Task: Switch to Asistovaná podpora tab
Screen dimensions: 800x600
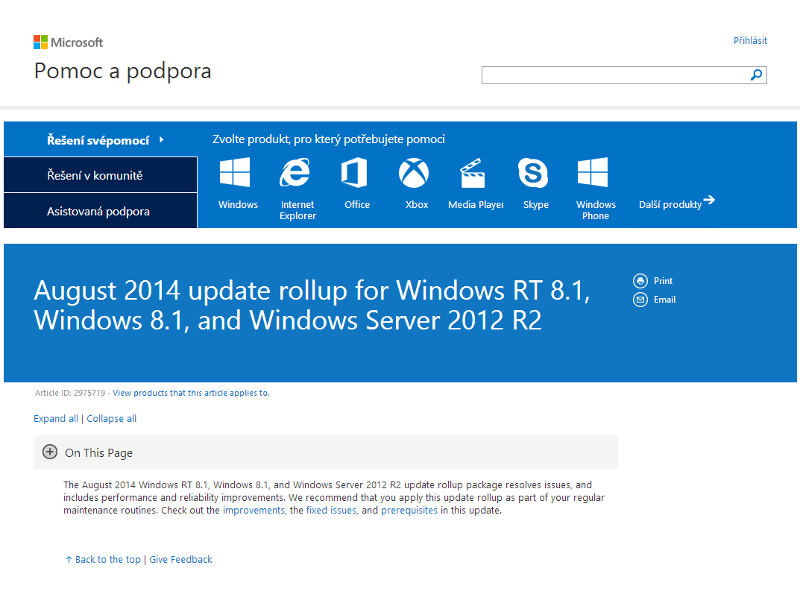Action: pos(101,211)
